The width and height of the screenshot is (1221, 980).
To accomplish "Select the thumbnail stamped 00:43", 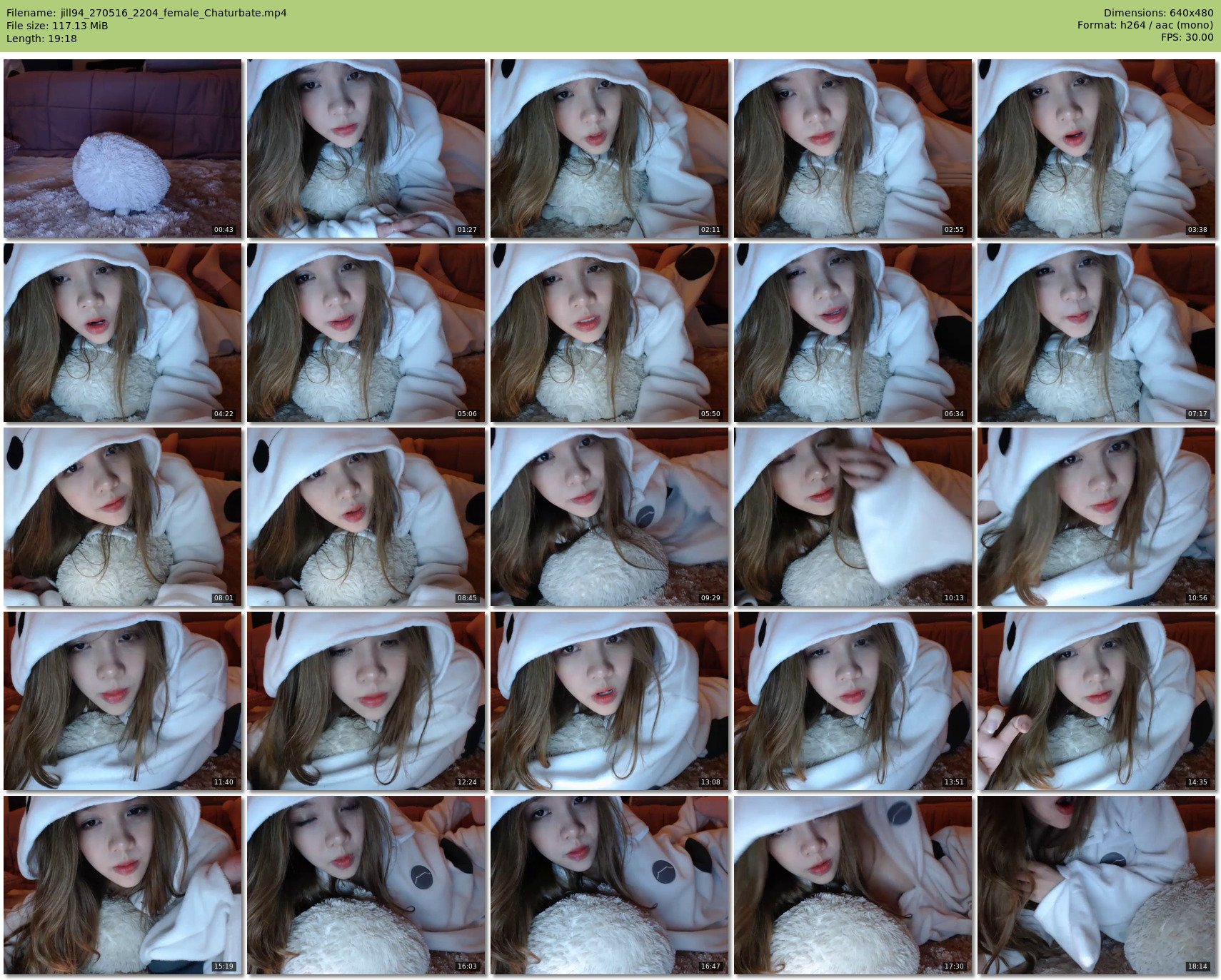I will pyautogui.click(x=123, y=148).
